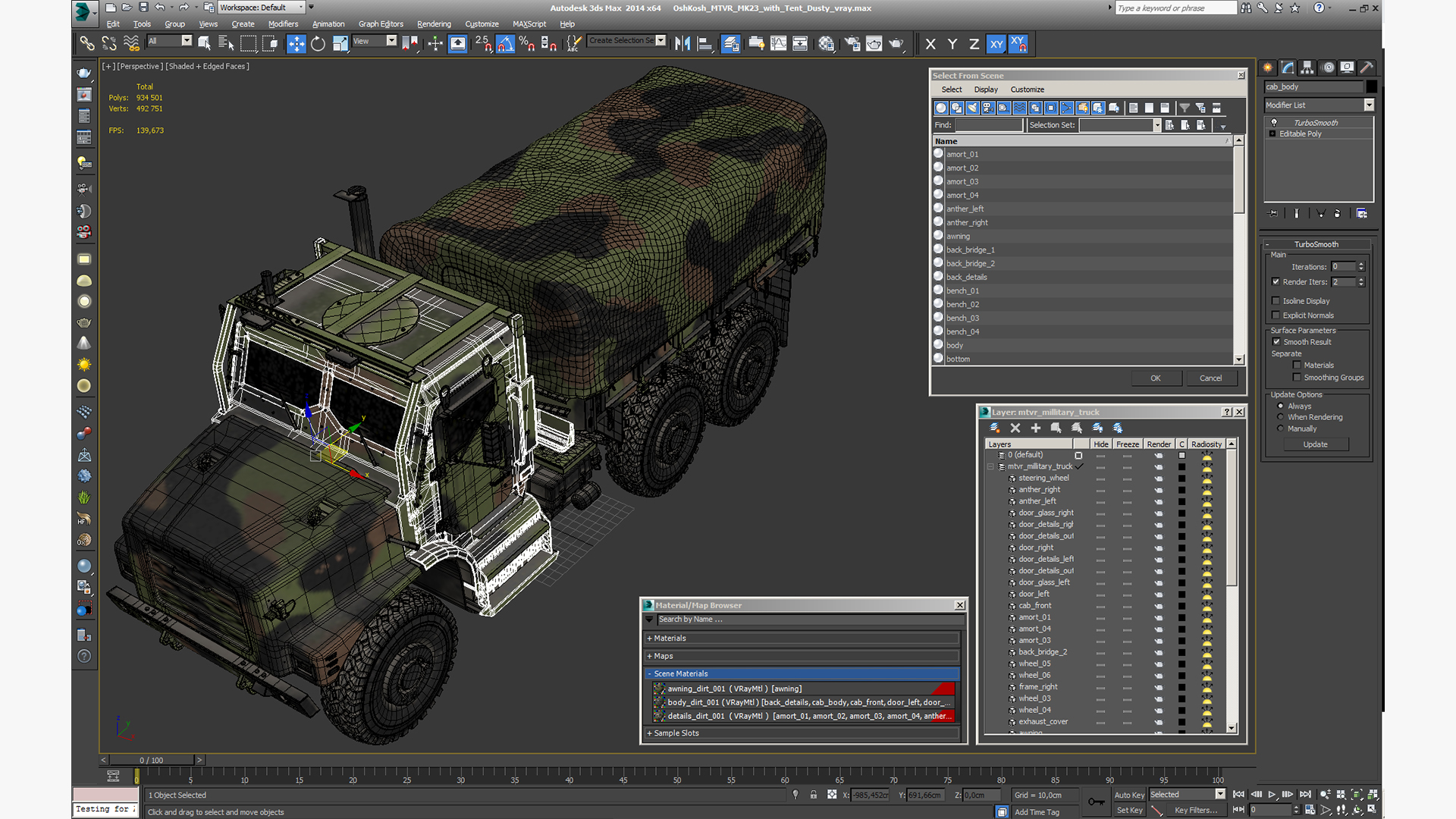Open the Render Setup teapot icon

(x=852, y=44)
